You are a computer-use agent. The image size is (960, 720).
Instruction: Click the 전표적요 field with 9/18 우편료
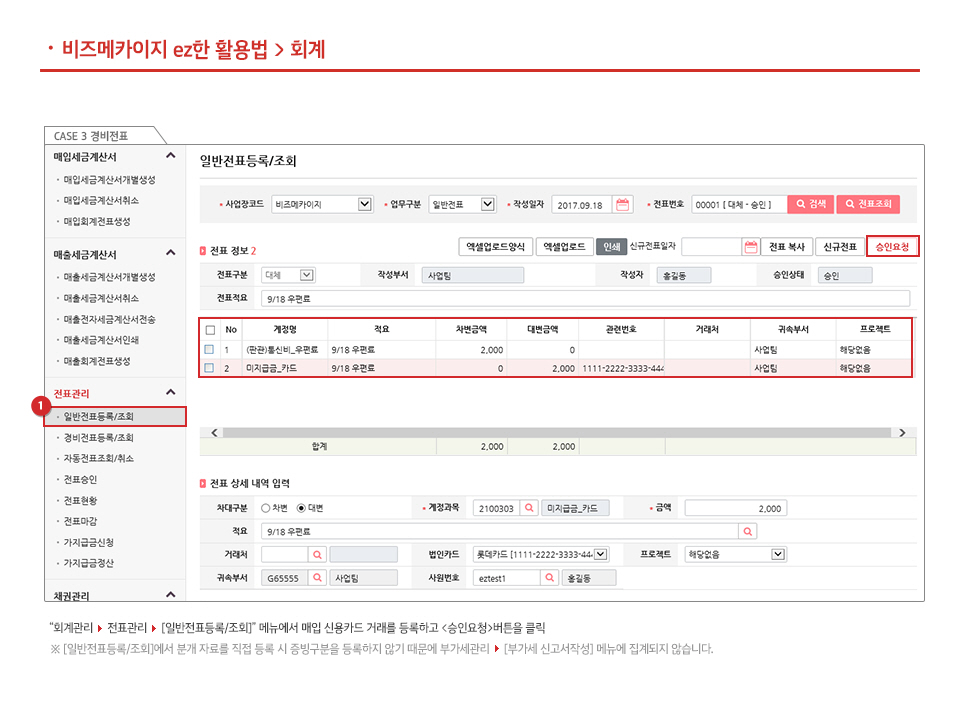[585, 299]
